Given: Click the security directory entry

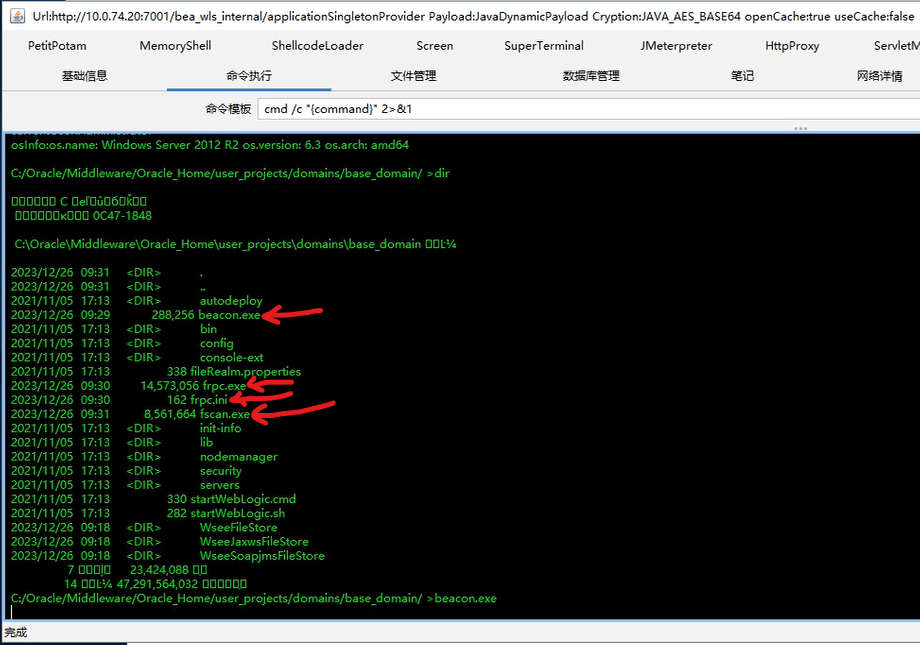Looking at the screenshot, I should pos(221,471).
